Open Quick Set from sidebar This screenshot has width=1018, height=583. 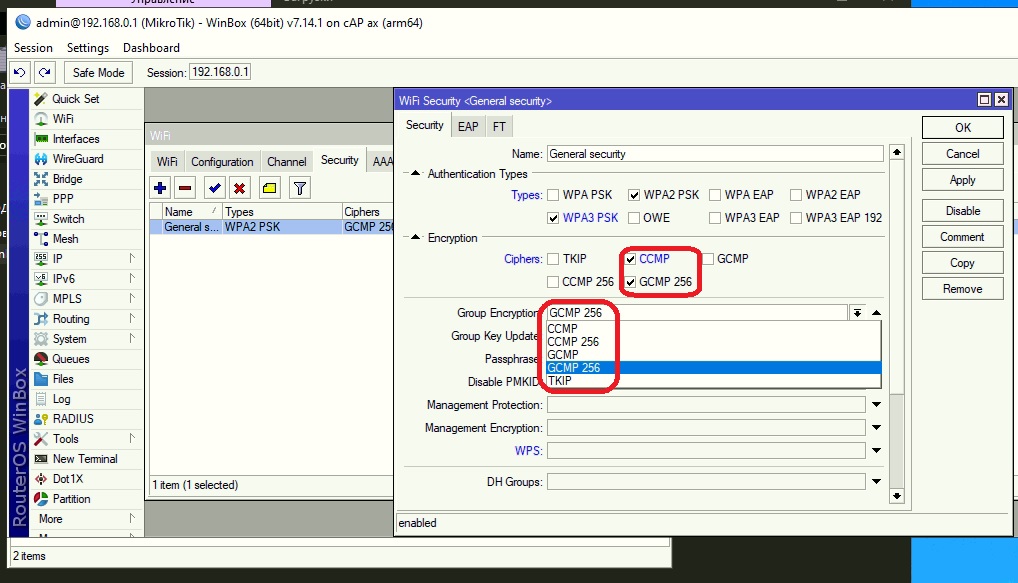click(x=75, y=99)
